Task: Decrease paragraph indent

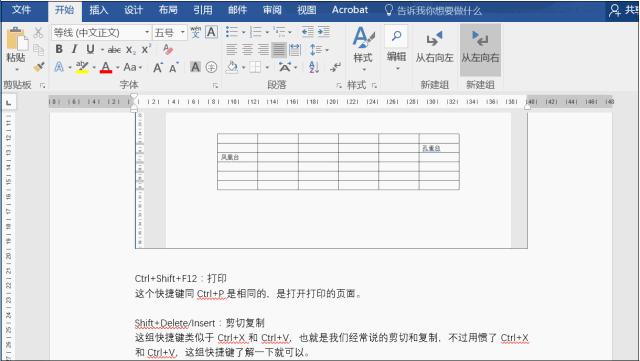Action: tap(307, 31)
